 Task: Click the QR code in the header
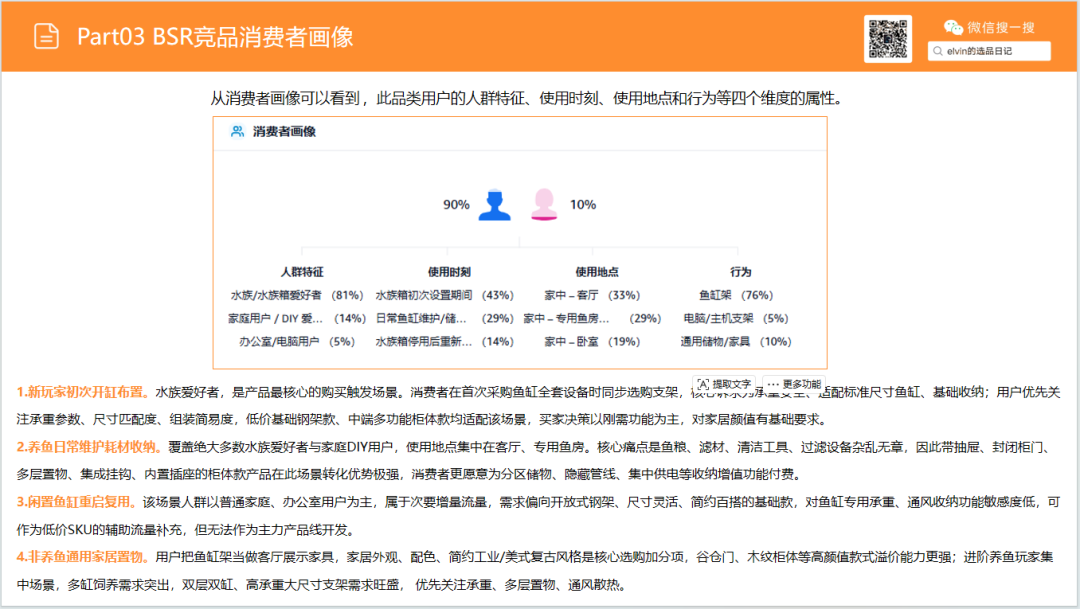(x=888, y=39)
